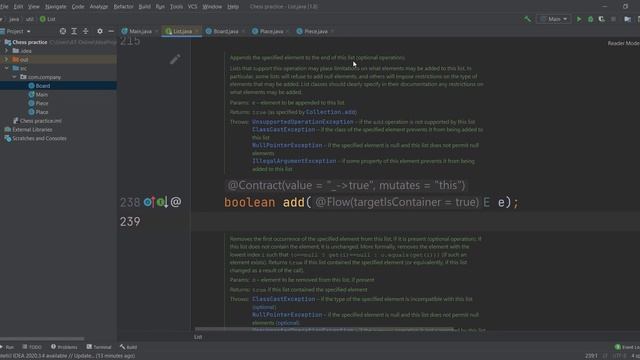The height and width of the screenshot is (360, 640).
Task: Follow the Collection.add link in docs
Action: point(331,112)
